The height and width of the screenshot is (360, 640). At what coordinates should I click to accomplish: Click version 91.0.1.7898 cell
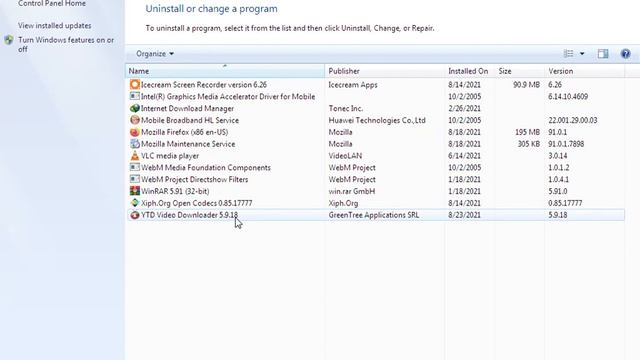point(566,144)
